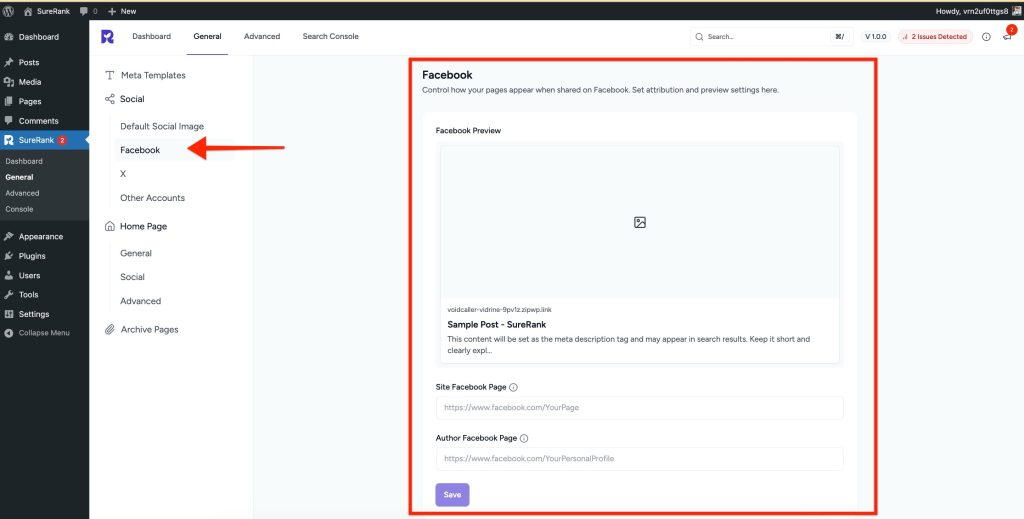Open the comments bubble in admin bar
This screenshot has height=519, width=1024.
(88, 11)
